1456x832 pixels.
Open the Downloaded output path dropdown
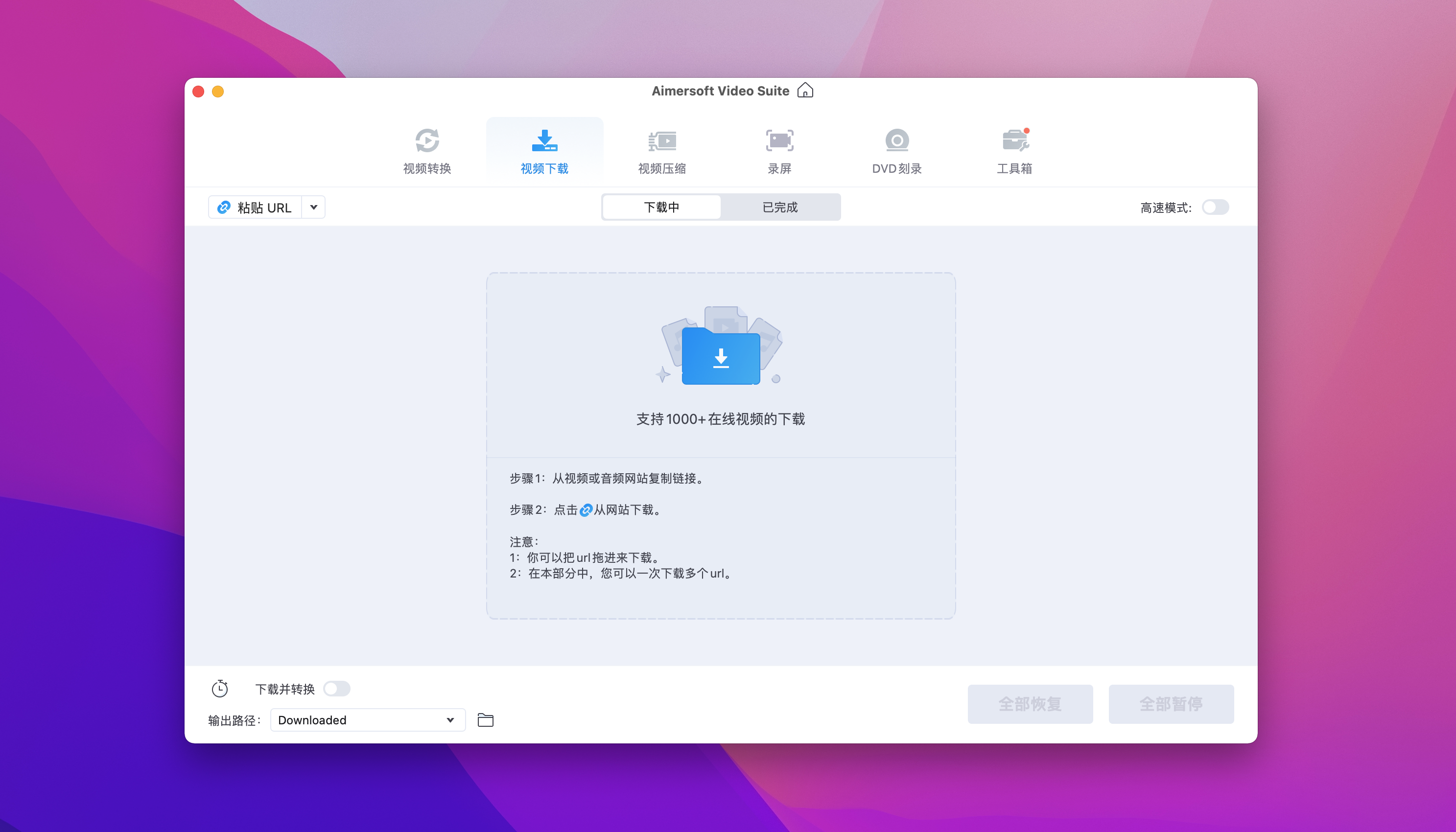tap(368, 720)
